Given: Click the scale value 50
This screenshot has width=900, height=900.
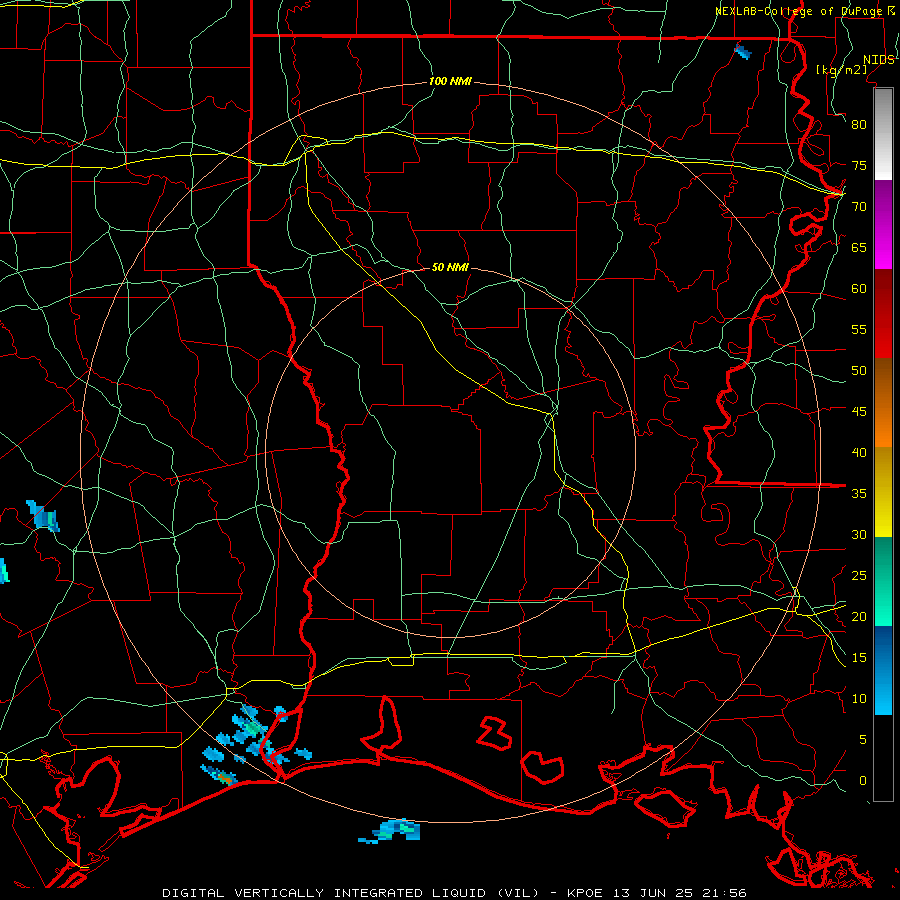Looking at the screenshot, I should pyautogui.click(x=859, y=371).
